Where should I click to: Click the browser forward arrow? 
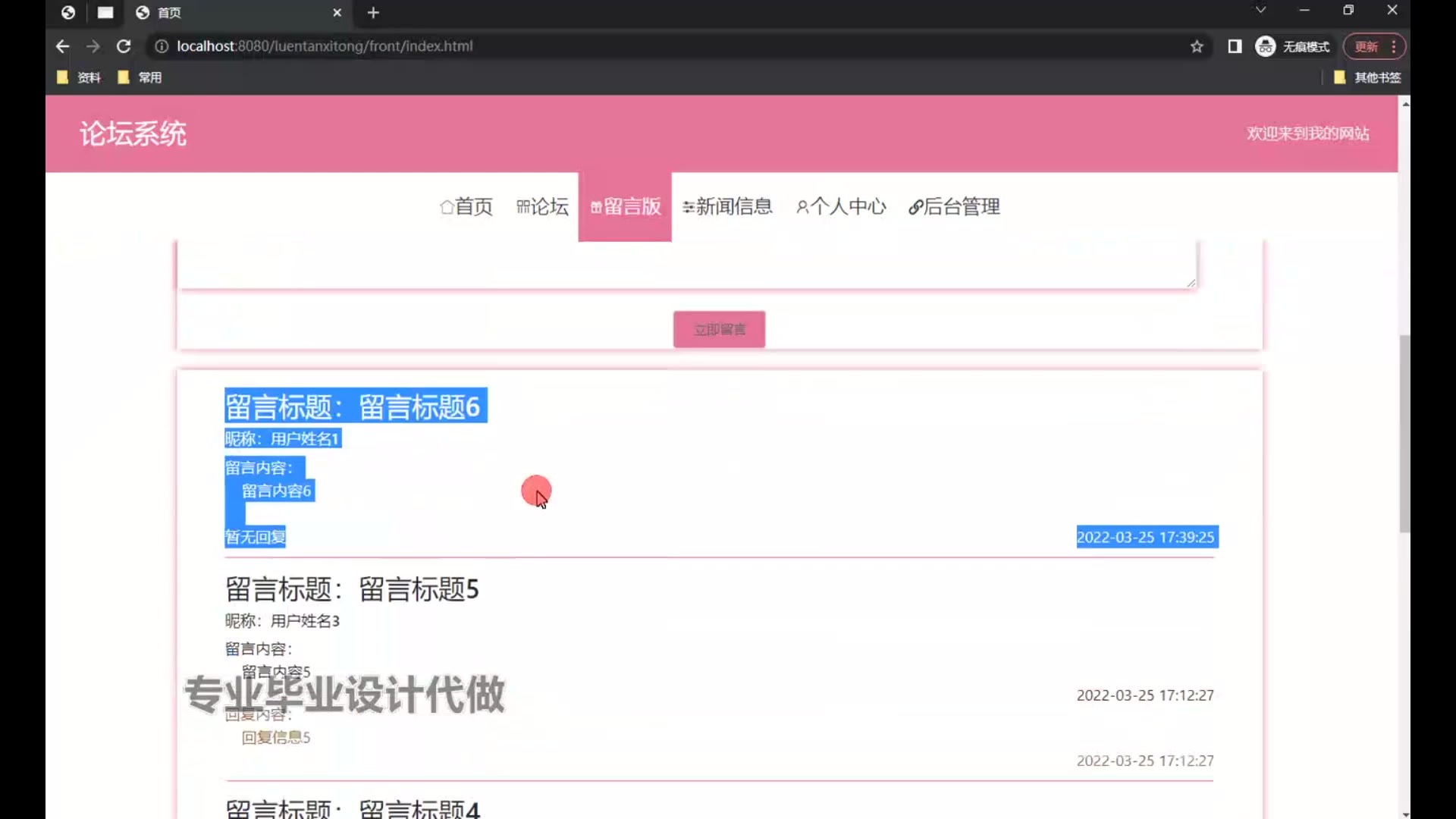(x=93, y=46)
